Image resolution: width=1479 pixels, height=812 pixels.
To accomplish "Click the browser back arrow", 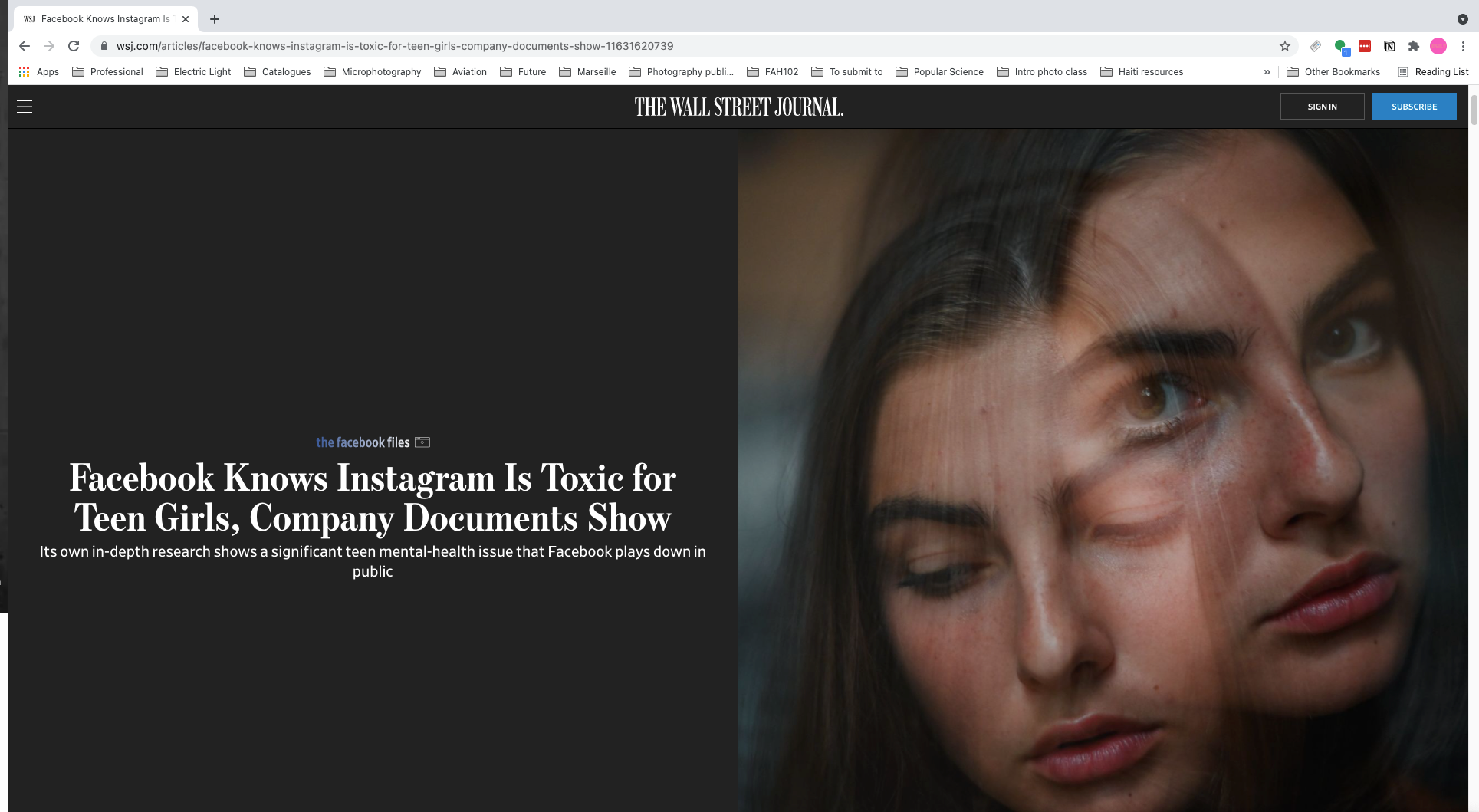I will point(25,46).
